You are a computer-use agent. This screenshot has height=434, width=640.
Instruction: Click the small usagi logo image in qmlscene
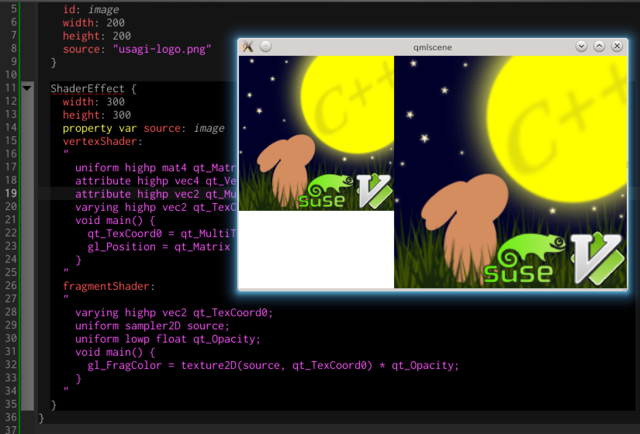[316, 133]
